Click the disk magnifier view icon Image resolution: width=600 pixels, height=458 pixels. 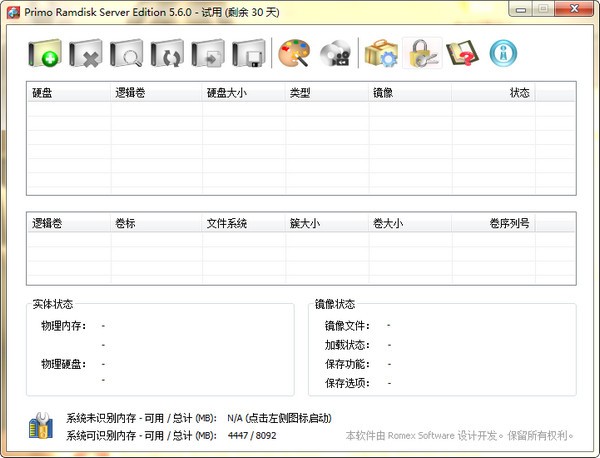(129, 54)
